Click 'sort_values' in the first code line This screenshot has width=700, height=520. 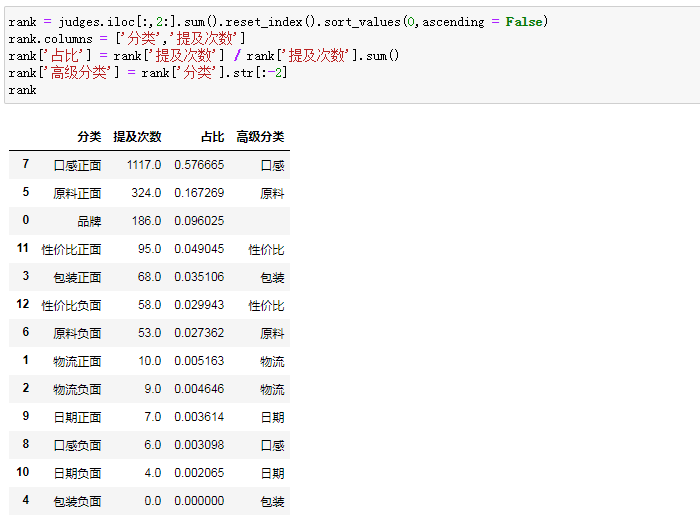[x=362, y=22]
